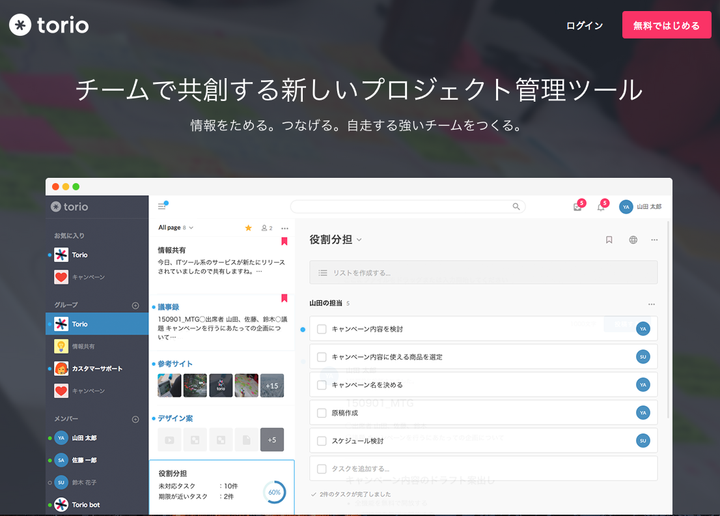Open the notification bell icon
The width and height of the screenshot is (720, 516).
(602, 206)
